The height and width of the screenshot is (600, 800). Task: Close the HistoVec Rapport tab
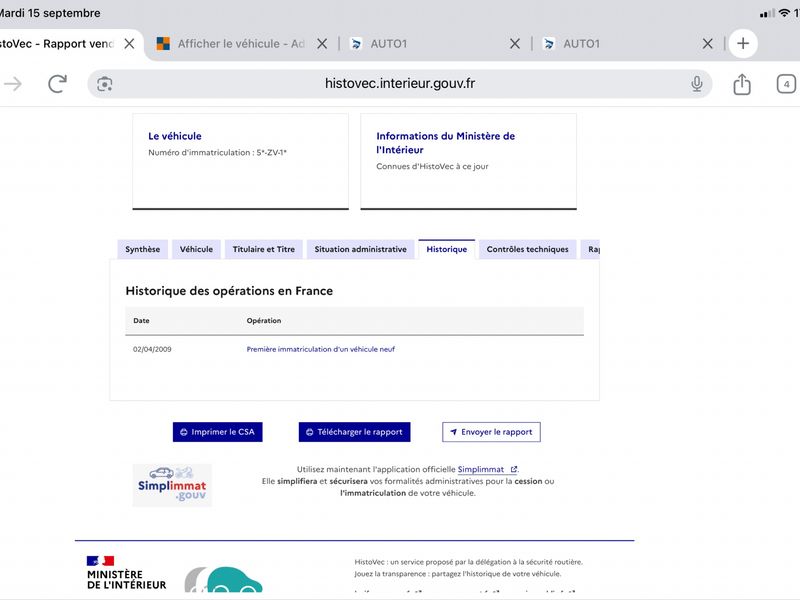click(130, 44)
